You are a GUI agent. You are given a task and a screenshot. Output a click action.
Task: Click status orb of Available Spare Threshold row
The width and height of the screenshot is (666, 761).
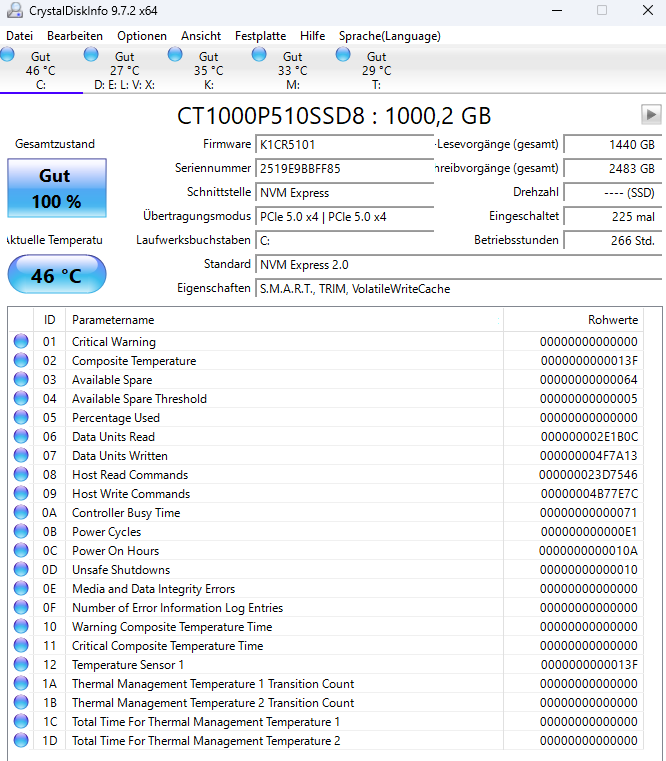click(x=21, y=398)
